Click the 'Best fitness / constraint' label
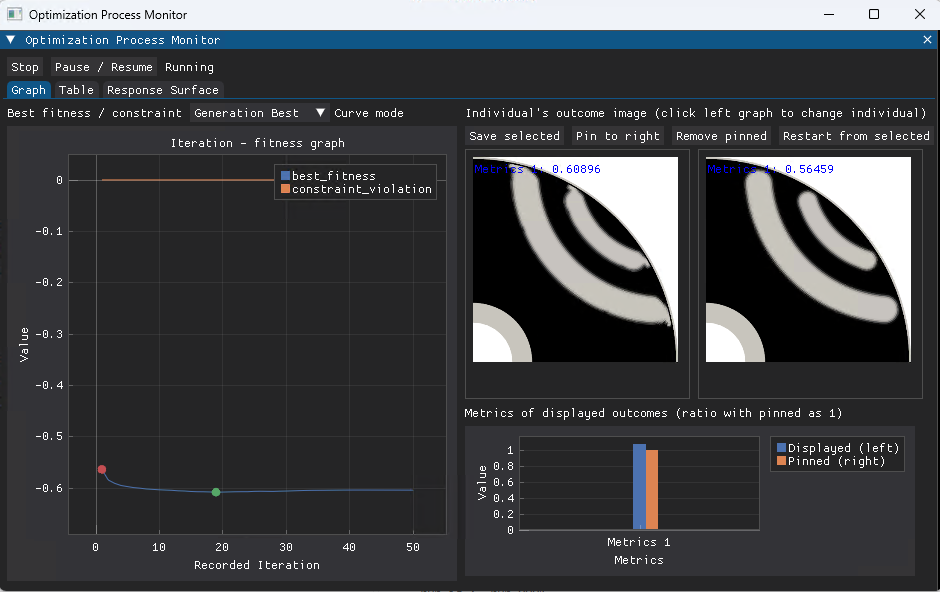 [94, 113]
